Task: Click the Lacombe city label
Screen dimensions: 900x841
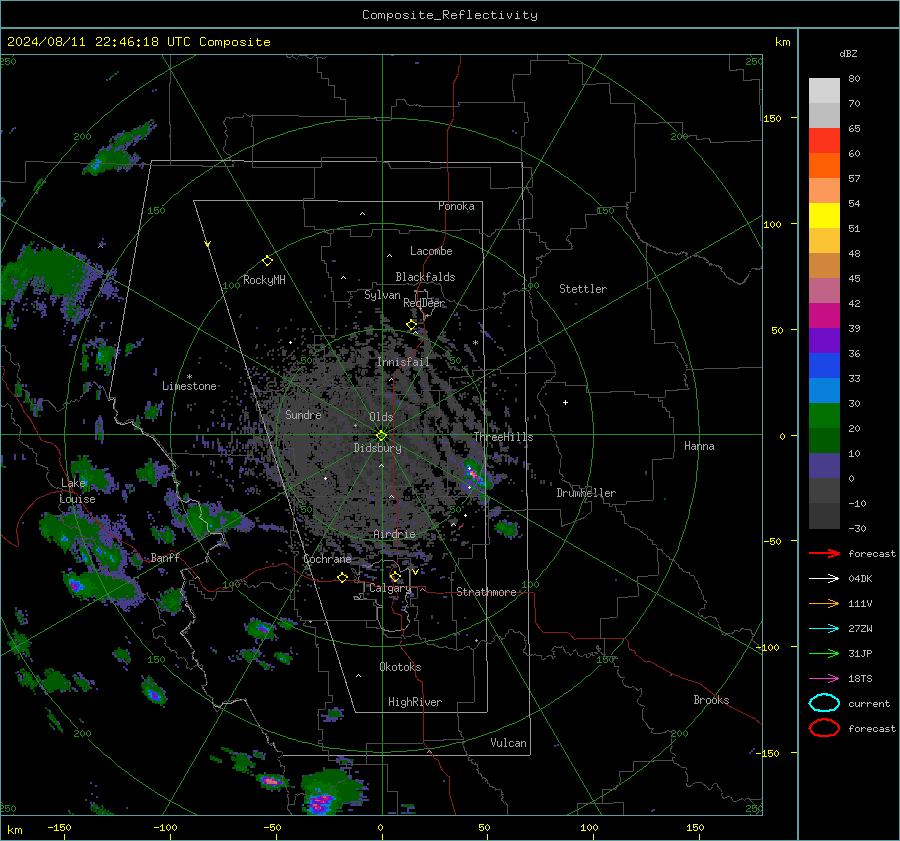Action: [431, 251]
